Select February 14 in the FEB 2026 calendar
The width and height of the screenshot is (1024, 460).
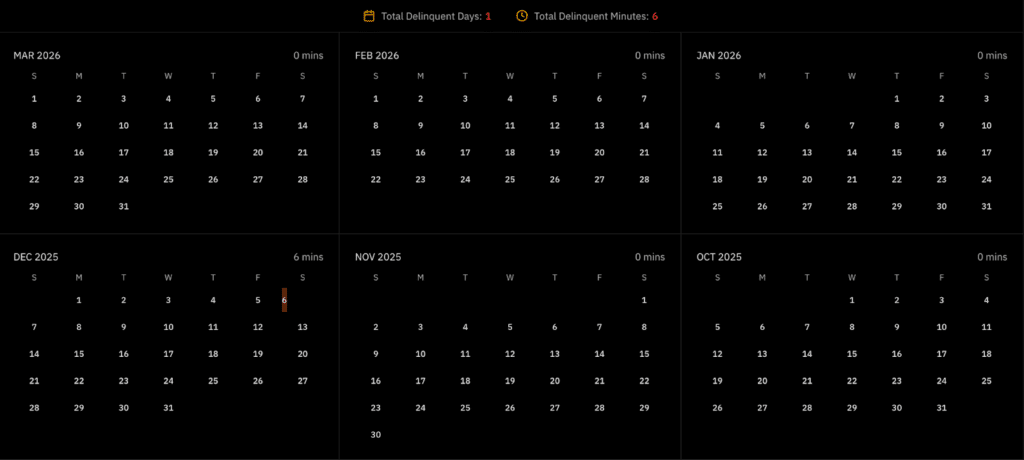(x=644, y=126)
